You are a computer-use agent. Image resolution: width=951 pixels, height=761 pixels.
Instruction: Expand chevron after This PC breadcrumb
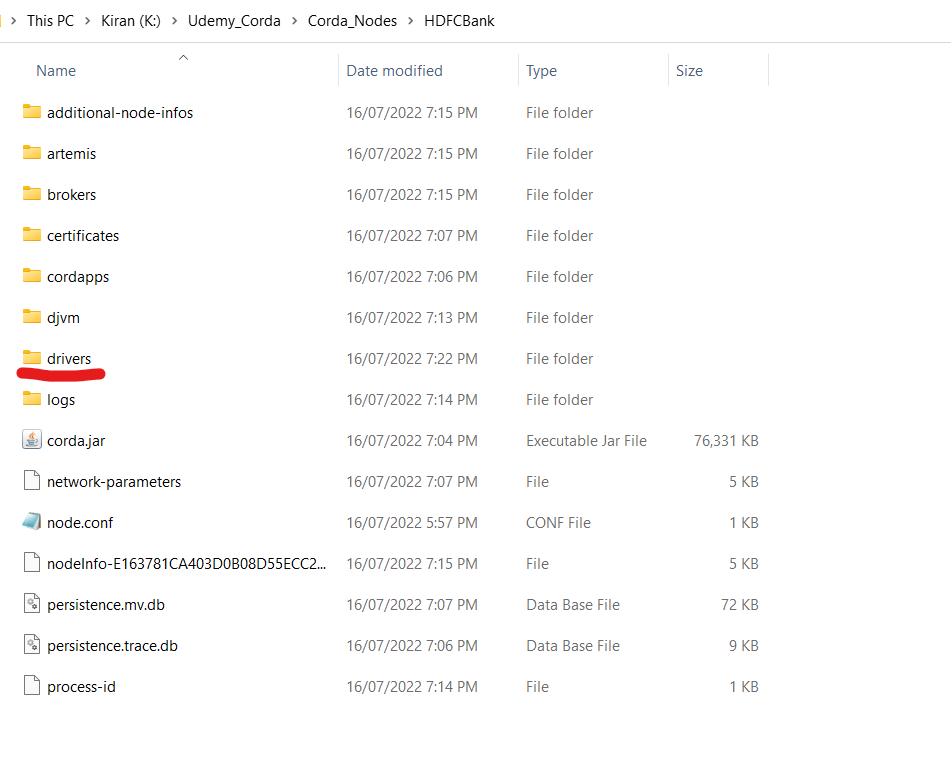87,21
